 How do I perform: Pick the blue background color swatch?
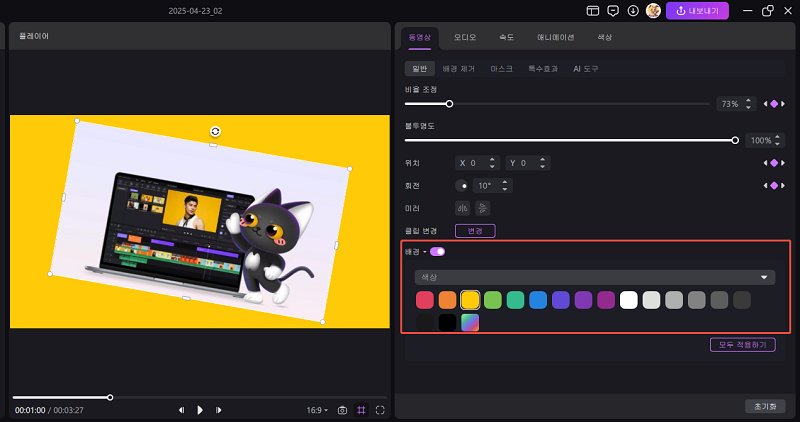(538, 300)
